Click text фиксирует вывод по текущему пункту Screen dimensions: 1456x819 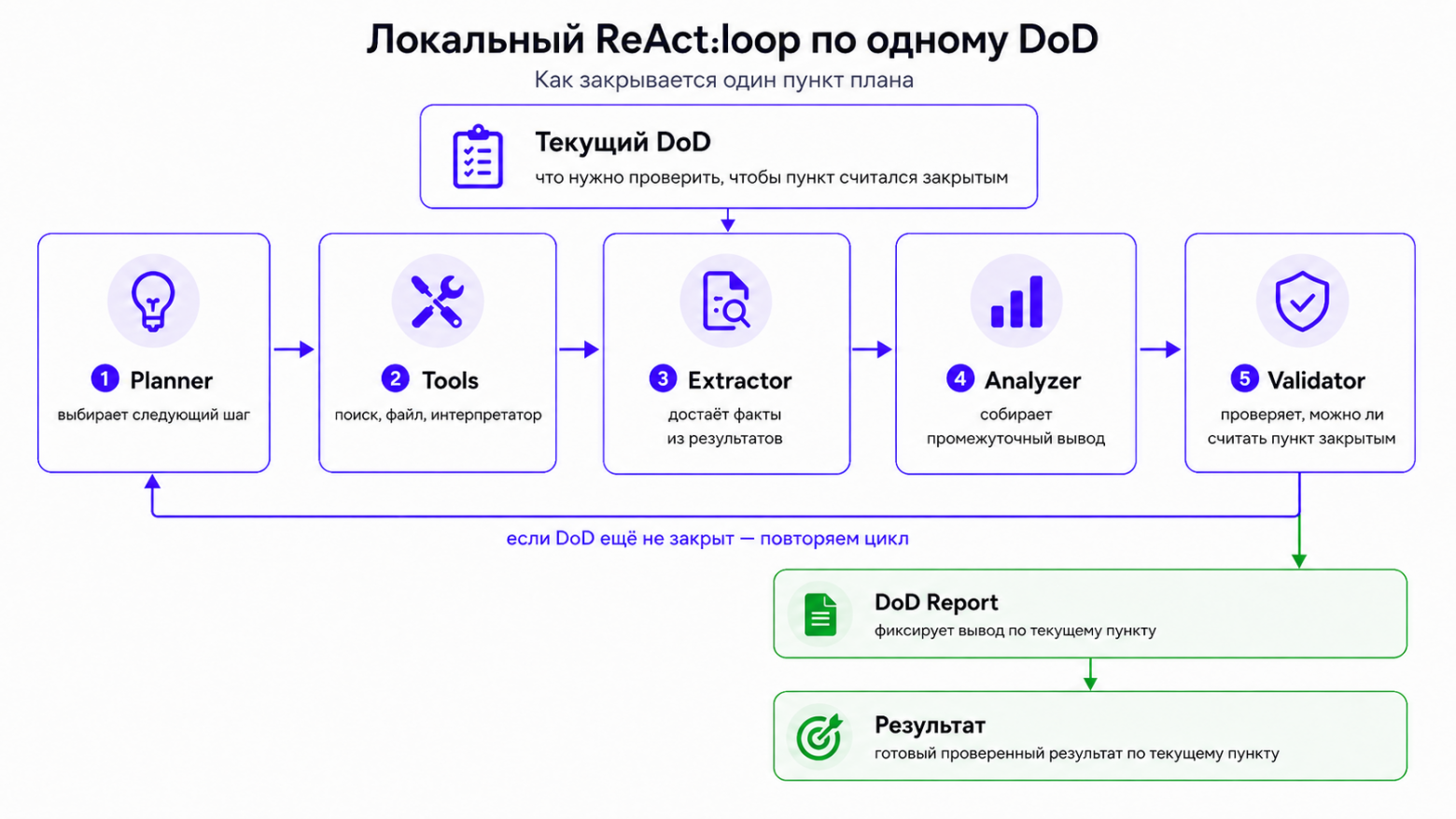point(1015,630)
